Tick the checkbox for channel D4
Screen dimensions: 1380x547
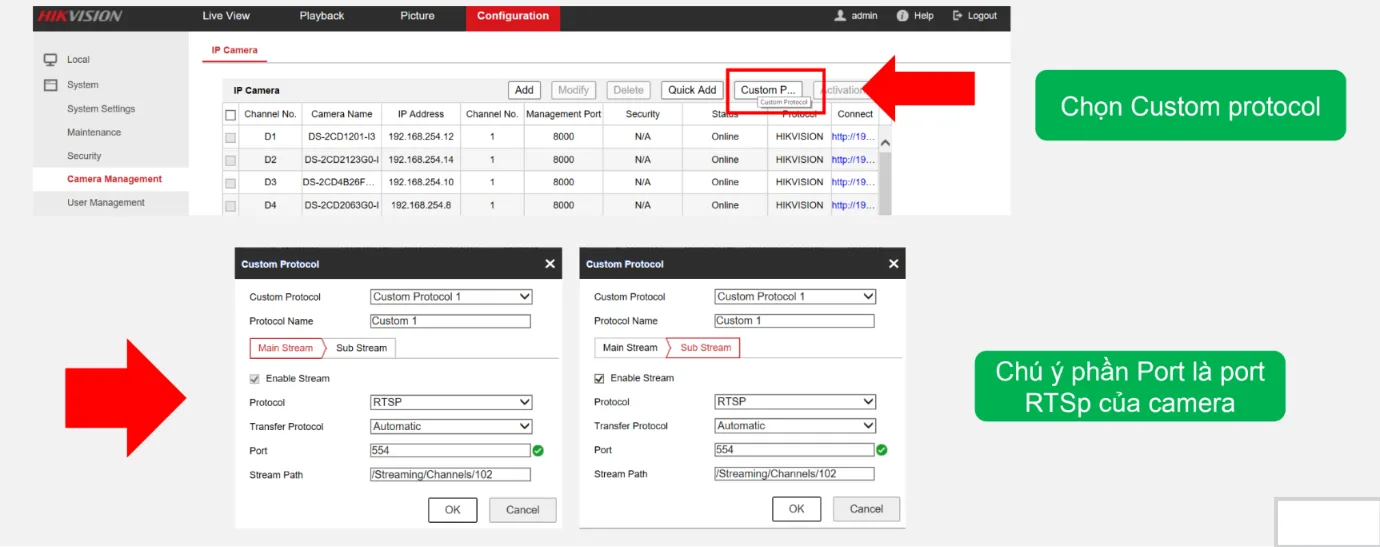tap(231, 206)
